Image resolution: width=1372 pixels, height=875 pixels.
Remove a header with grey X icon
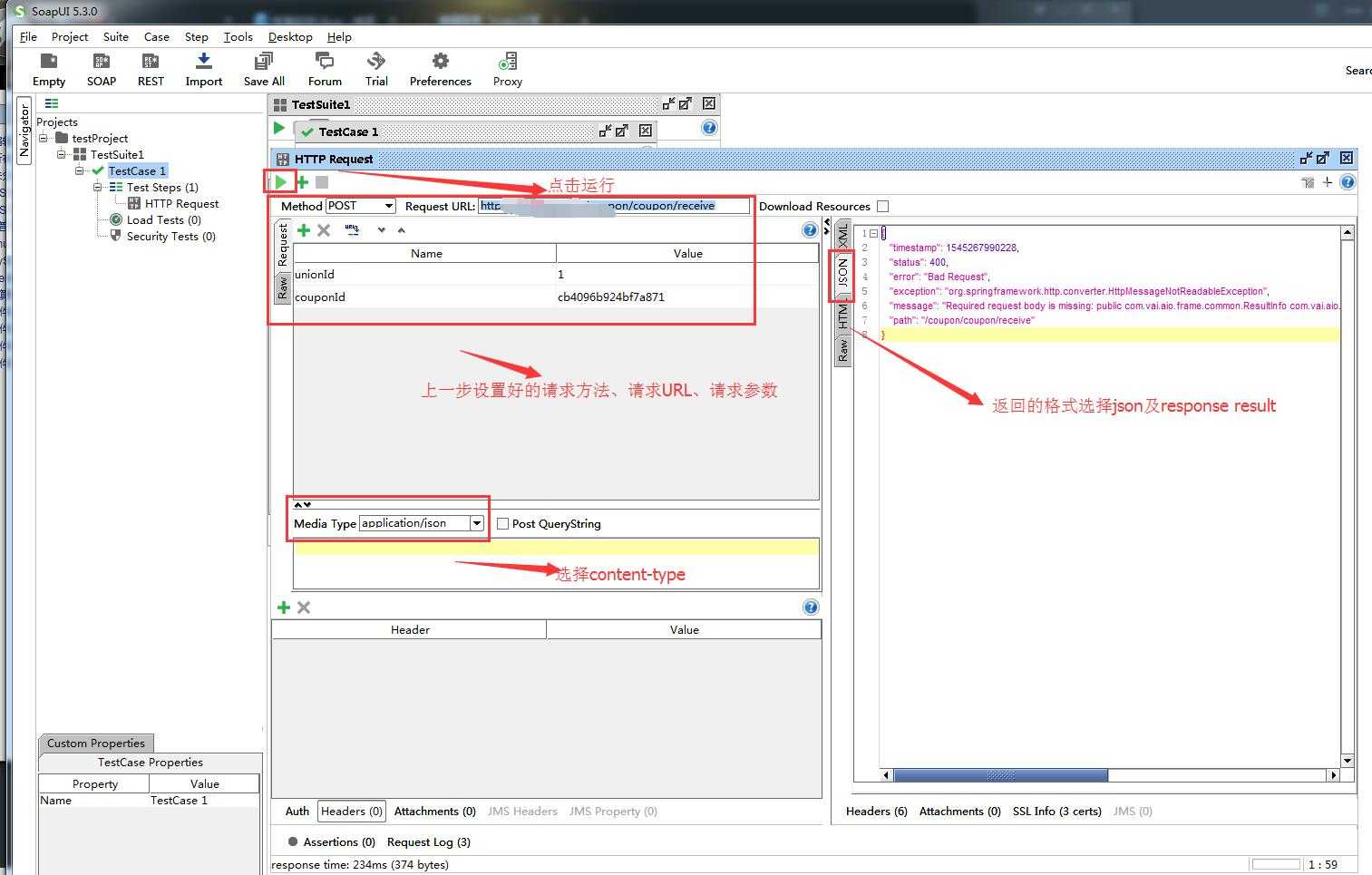click(x=304, y=608)
